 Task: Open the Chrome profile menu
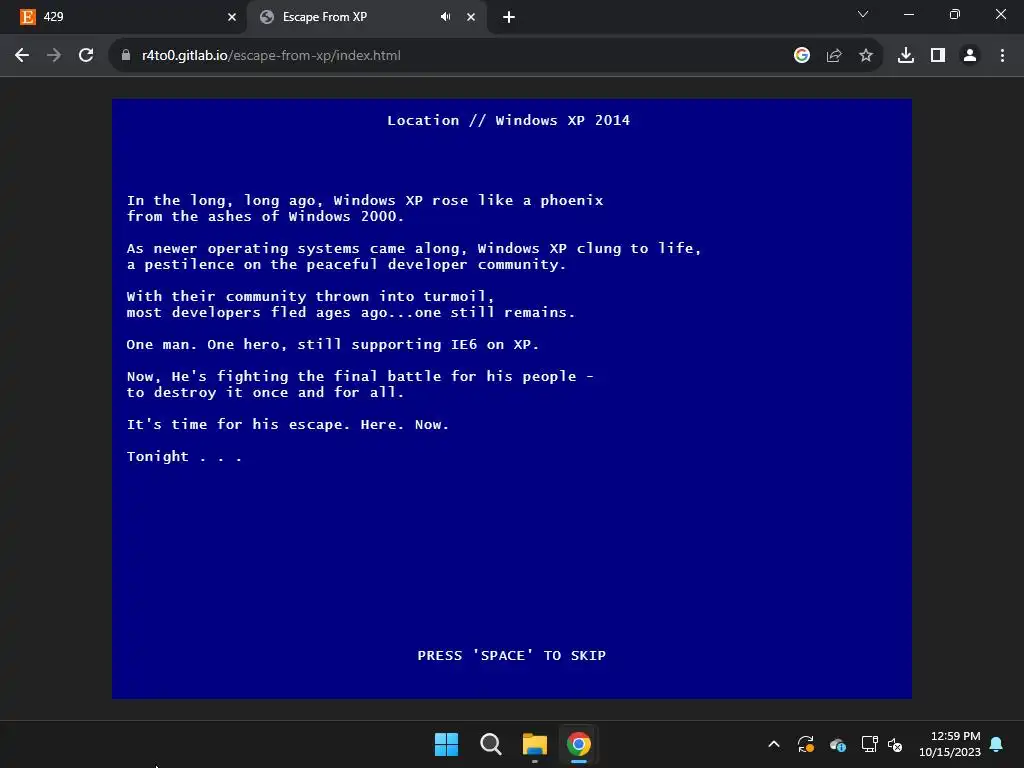coord(970,56)
